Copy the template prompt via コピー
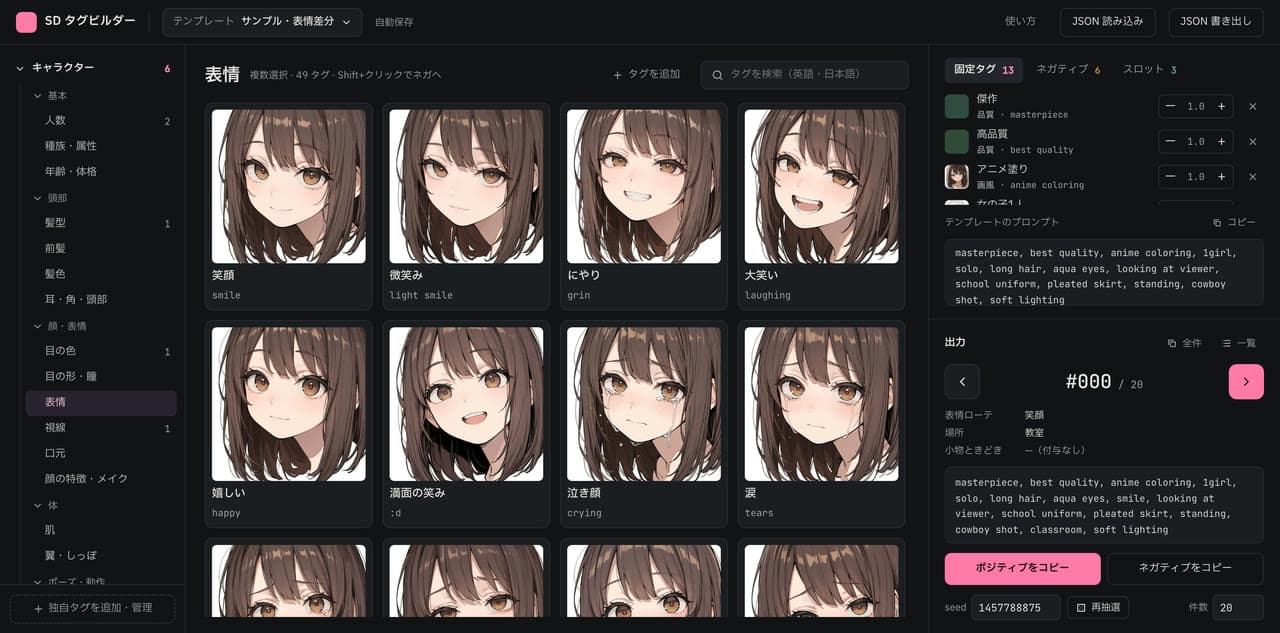The height and width of the screenshot is (633, 1280). click(1234, 222)
